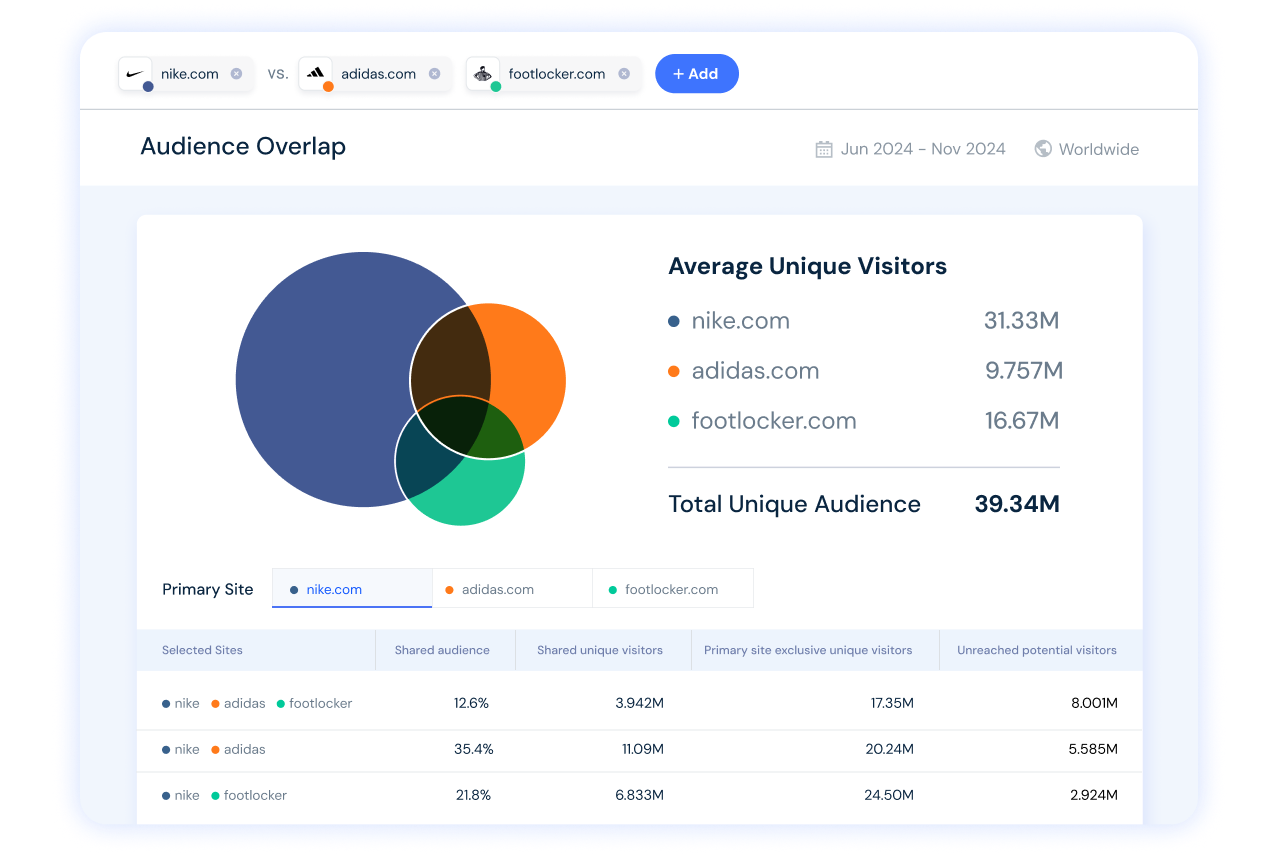Open the Worldwide country selector

pos(1098,149)
